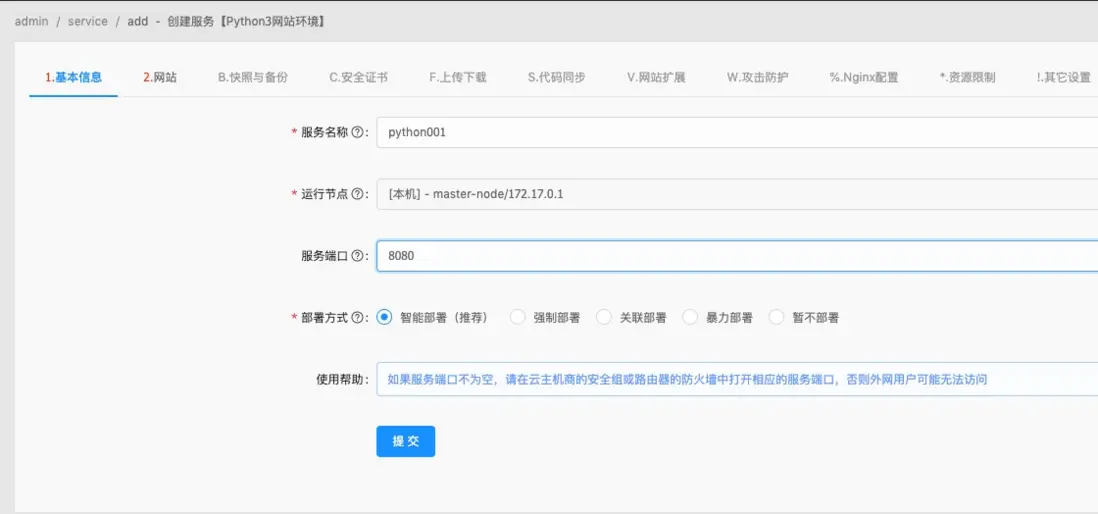Click help icon next to 服务名称
This screenshot has width=1098, height=514.
pyautogui.click(x=358, y=132)
